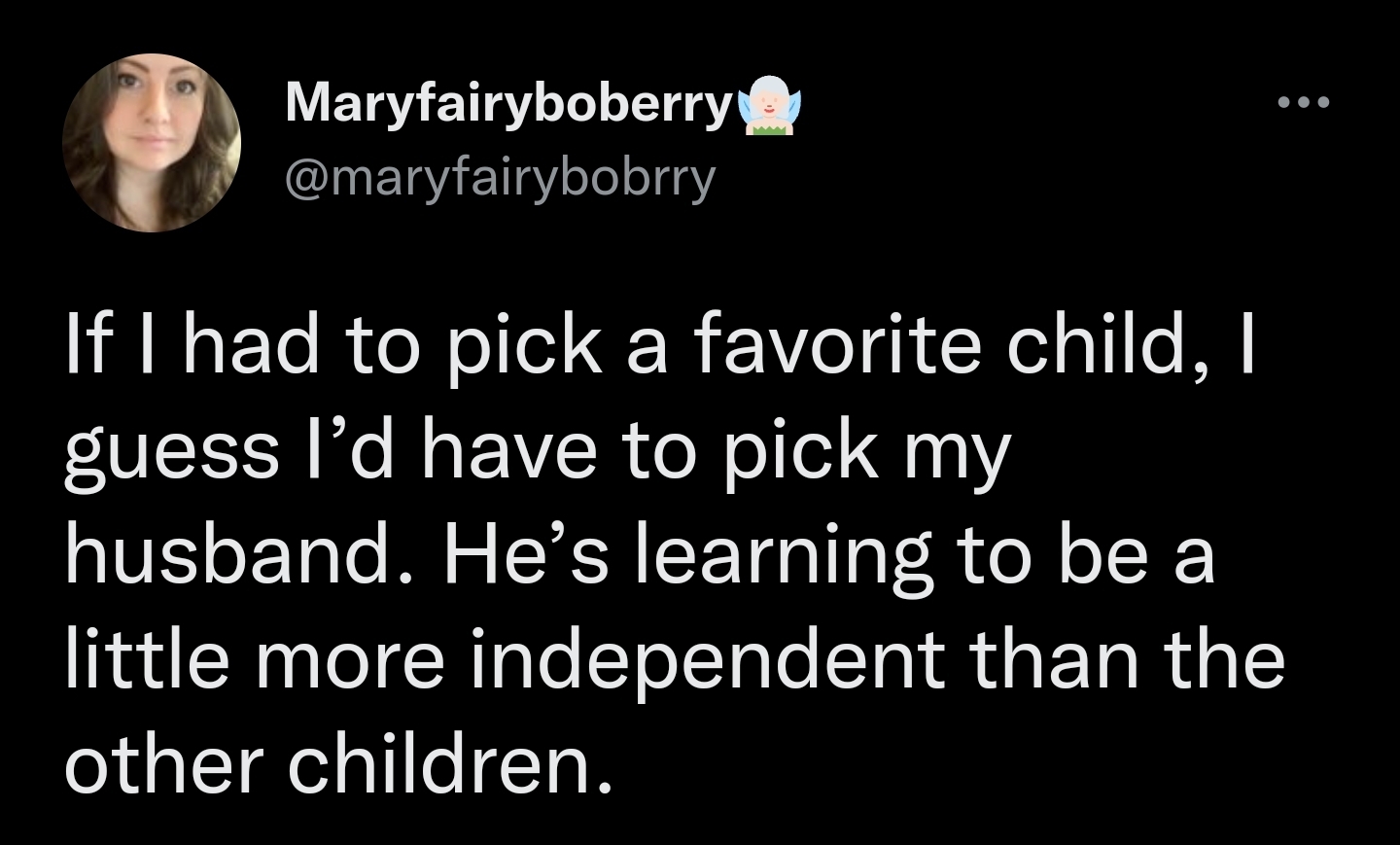1400x845 pixels.
Task: Click the word "little" in the tweet
Action: pos(148,659)
